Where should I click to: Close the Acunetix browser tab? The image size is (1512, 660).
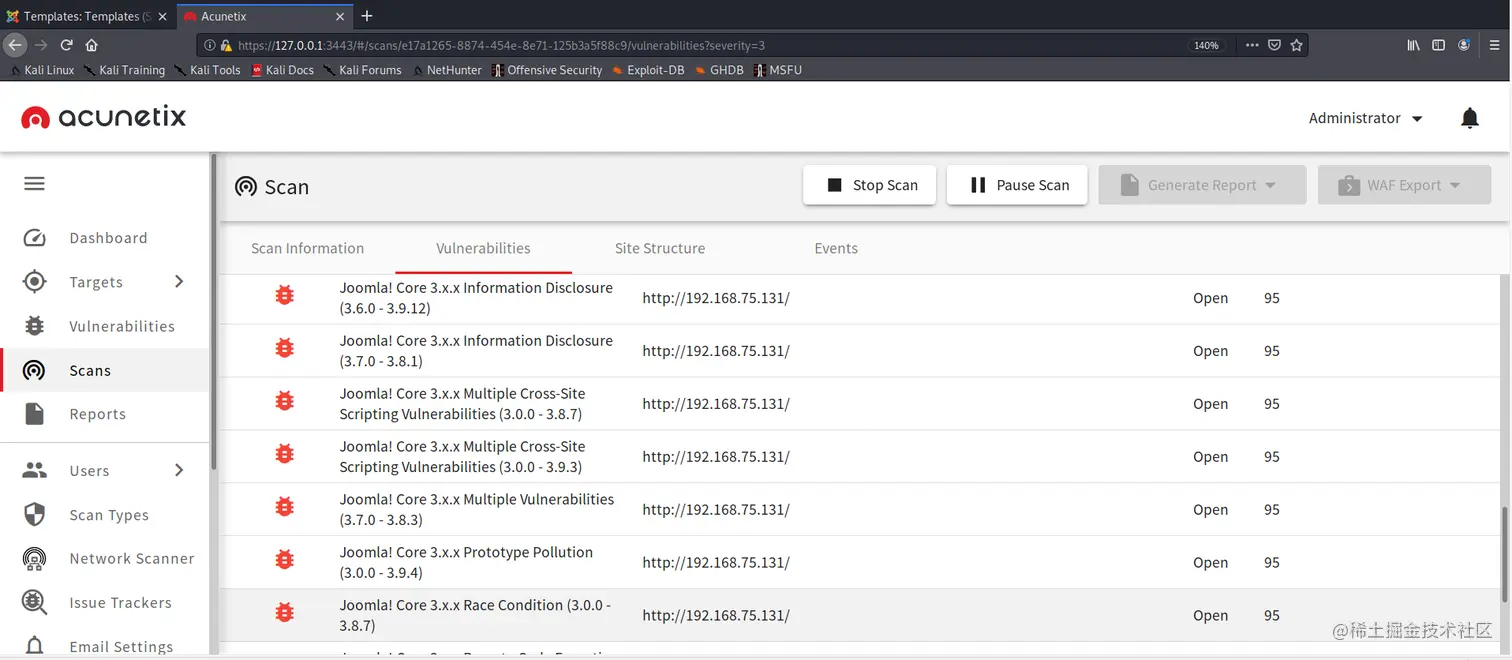tap(341, 16)
